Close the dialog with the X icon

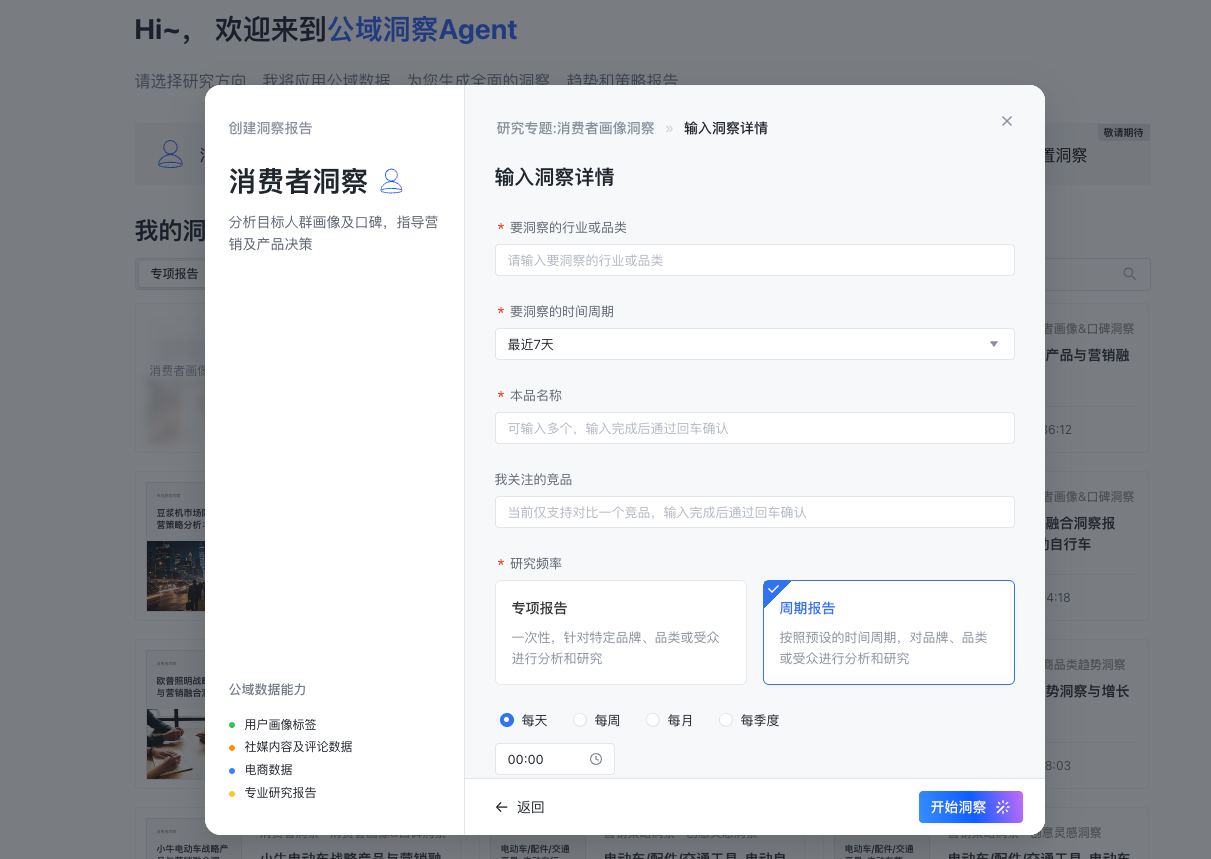coord(1007,121)
